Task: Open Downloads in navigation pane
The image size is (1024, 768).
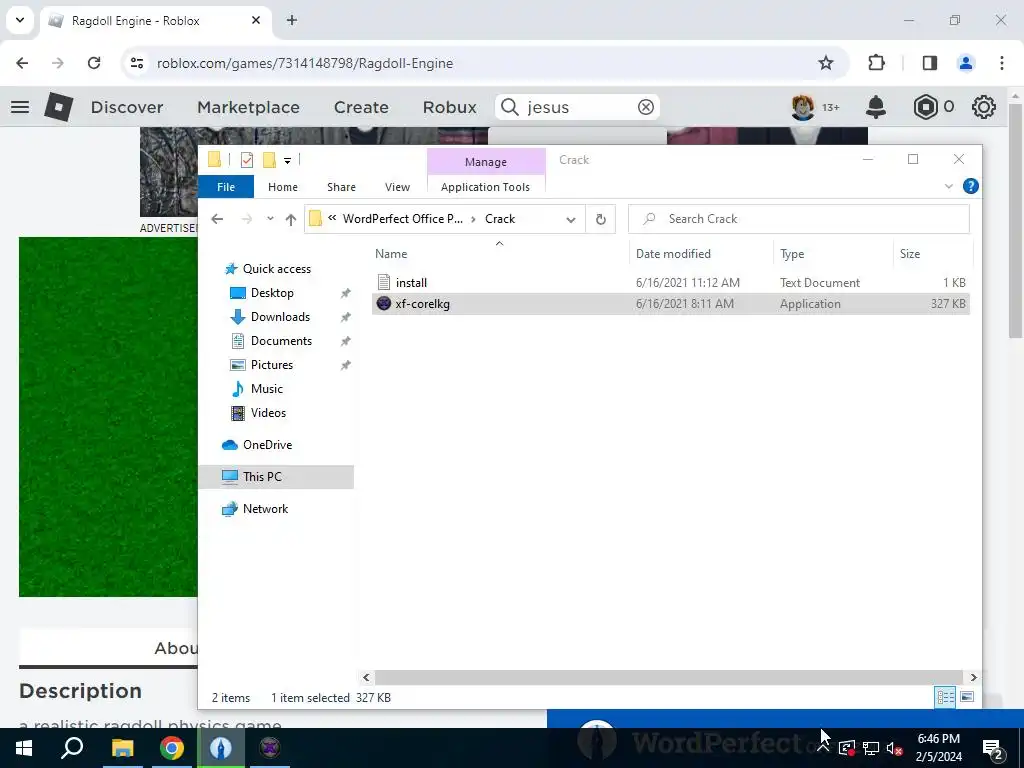Action: pyautogui.click(x=280, y=317)
